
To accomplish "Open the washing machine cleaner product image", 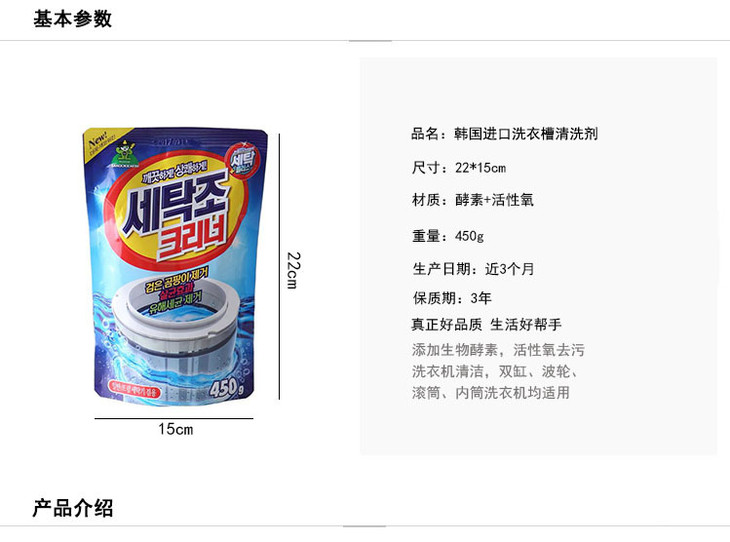I will [x=175, y=266].
